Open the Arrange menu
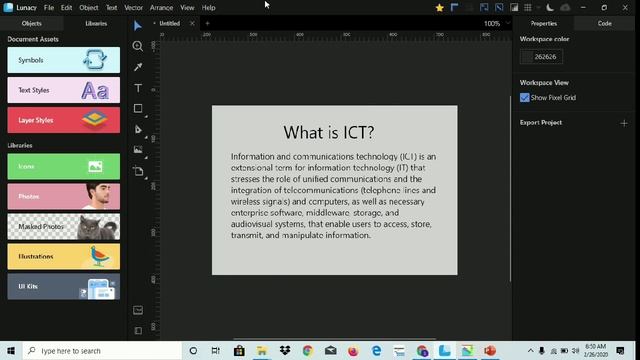Viewport: 640px width, 360px height. 161,7
